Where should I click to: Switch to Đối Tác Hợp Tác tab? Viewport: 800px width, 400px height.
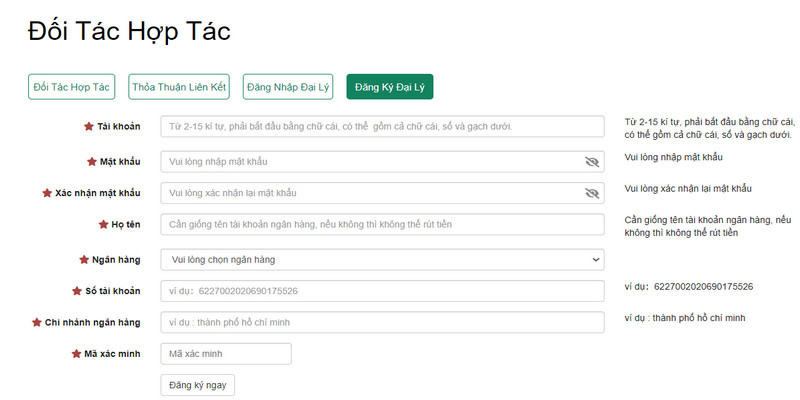pos(72,87)
